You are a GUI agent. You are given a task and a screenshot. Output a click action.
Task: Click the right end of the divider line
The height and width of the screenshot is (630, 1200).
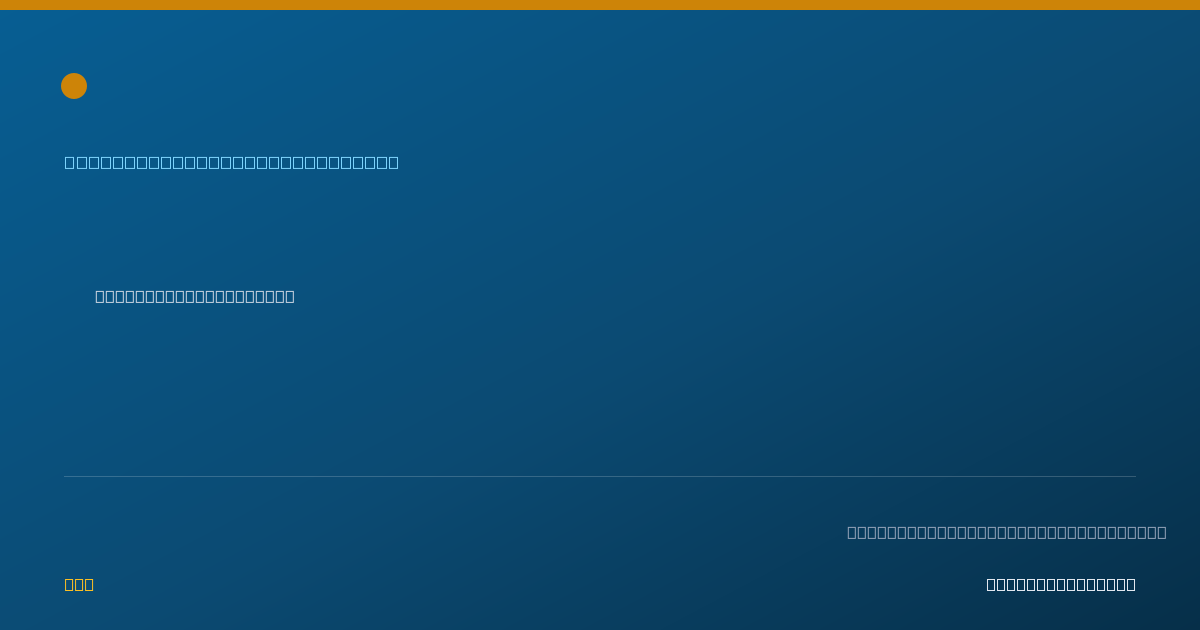tap(1134, 476)
